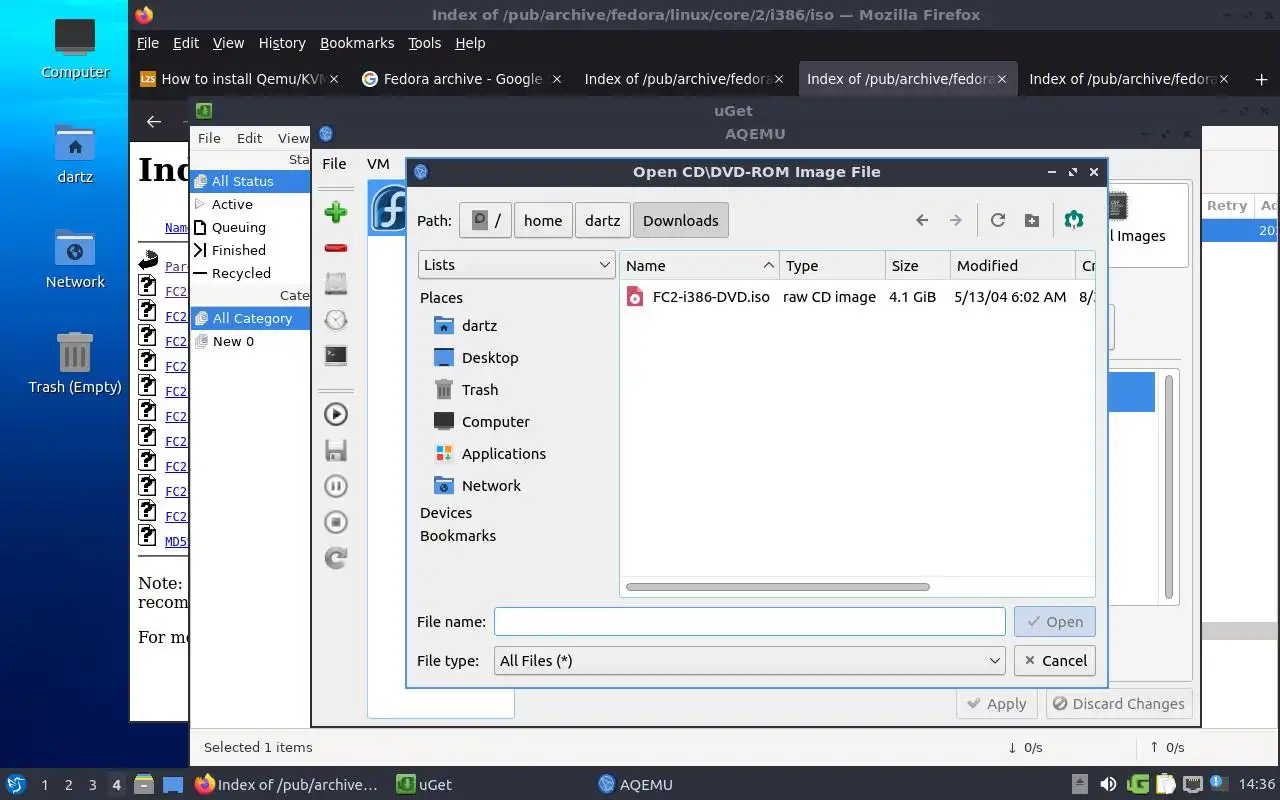
Task: Click the clock icon in AQEMU's left toolbar
Action: pyautogui.click(x=336, y=319)
